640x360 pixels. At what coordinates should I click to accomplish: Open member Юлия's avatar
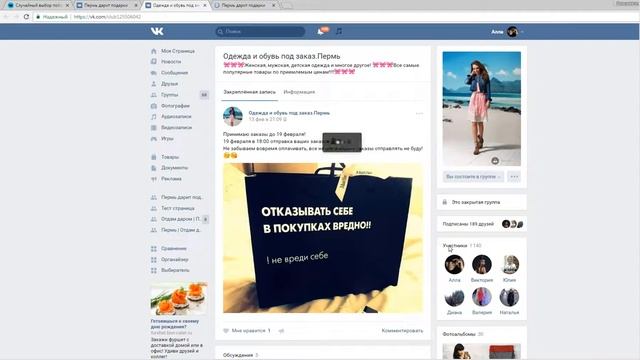point(509,264)
